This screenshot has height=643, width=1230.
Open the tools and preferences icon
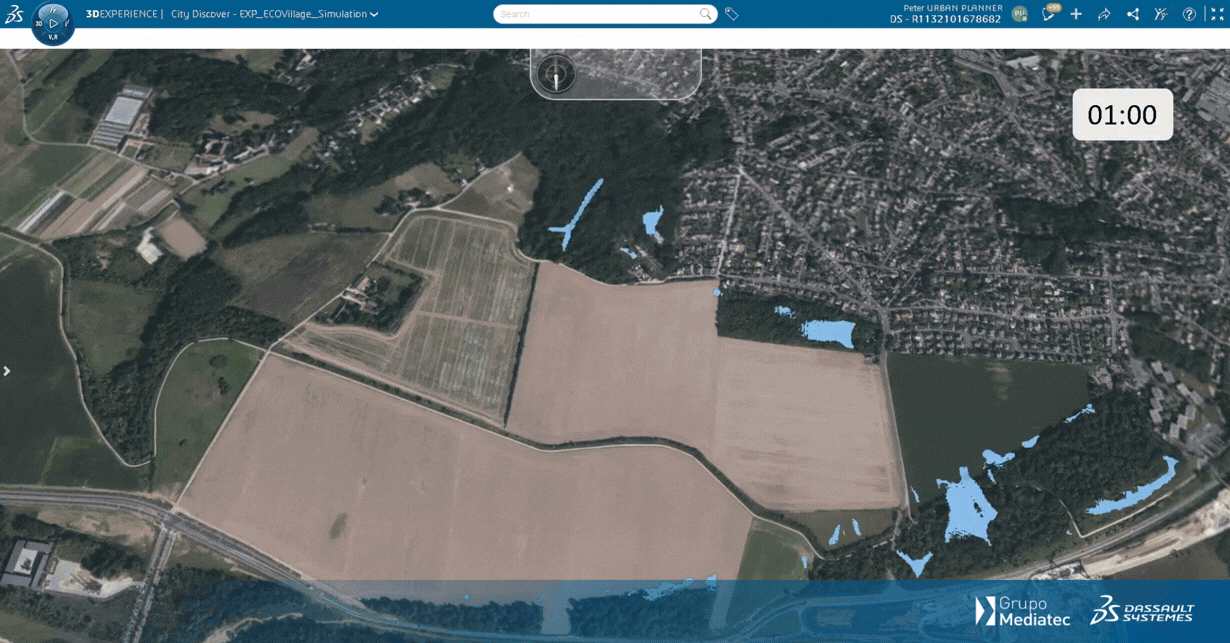[1160, 14]
